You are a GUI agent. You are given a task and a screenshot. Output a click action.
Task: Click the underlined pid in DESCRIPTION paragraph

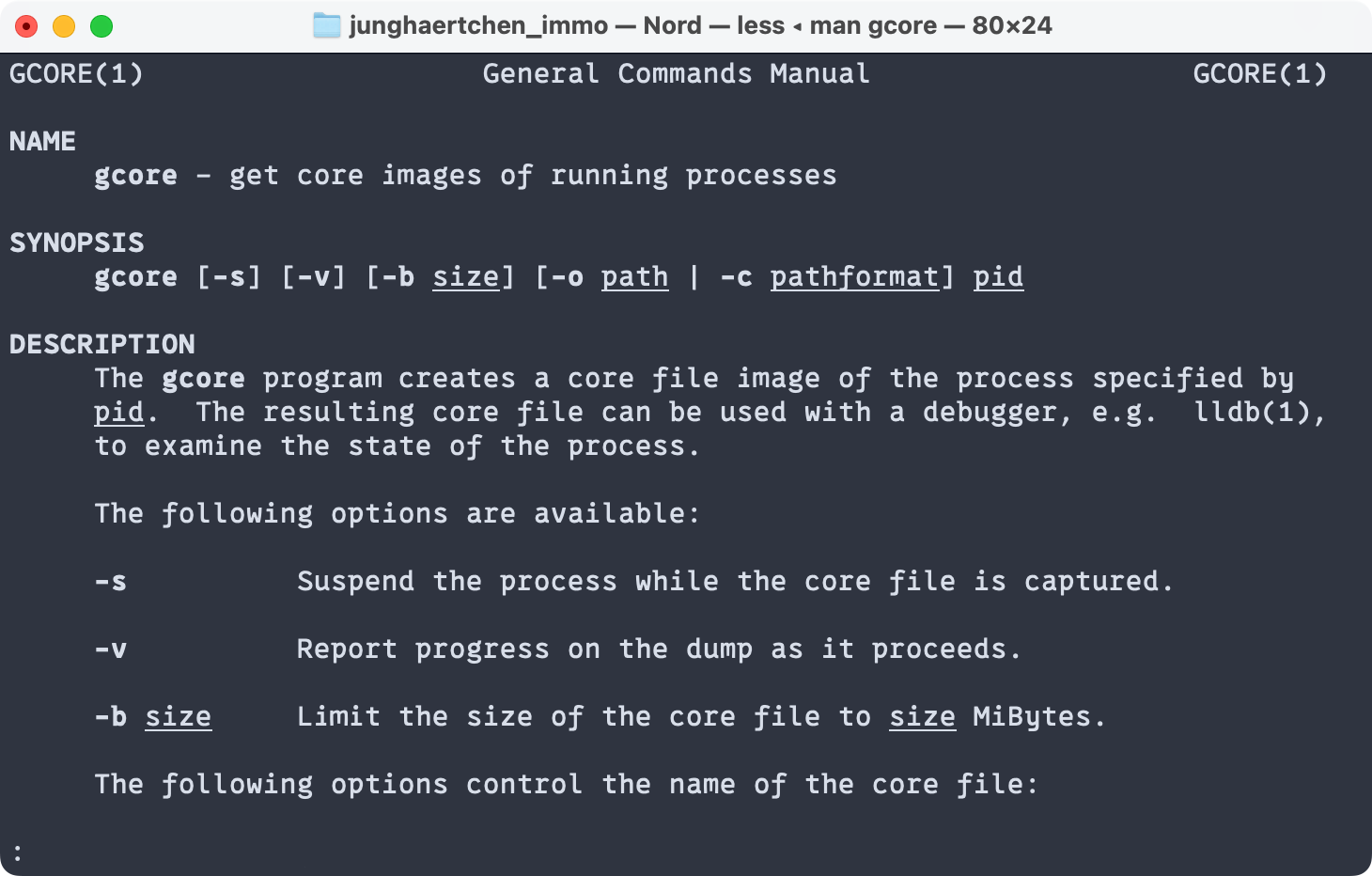[119, 413]
